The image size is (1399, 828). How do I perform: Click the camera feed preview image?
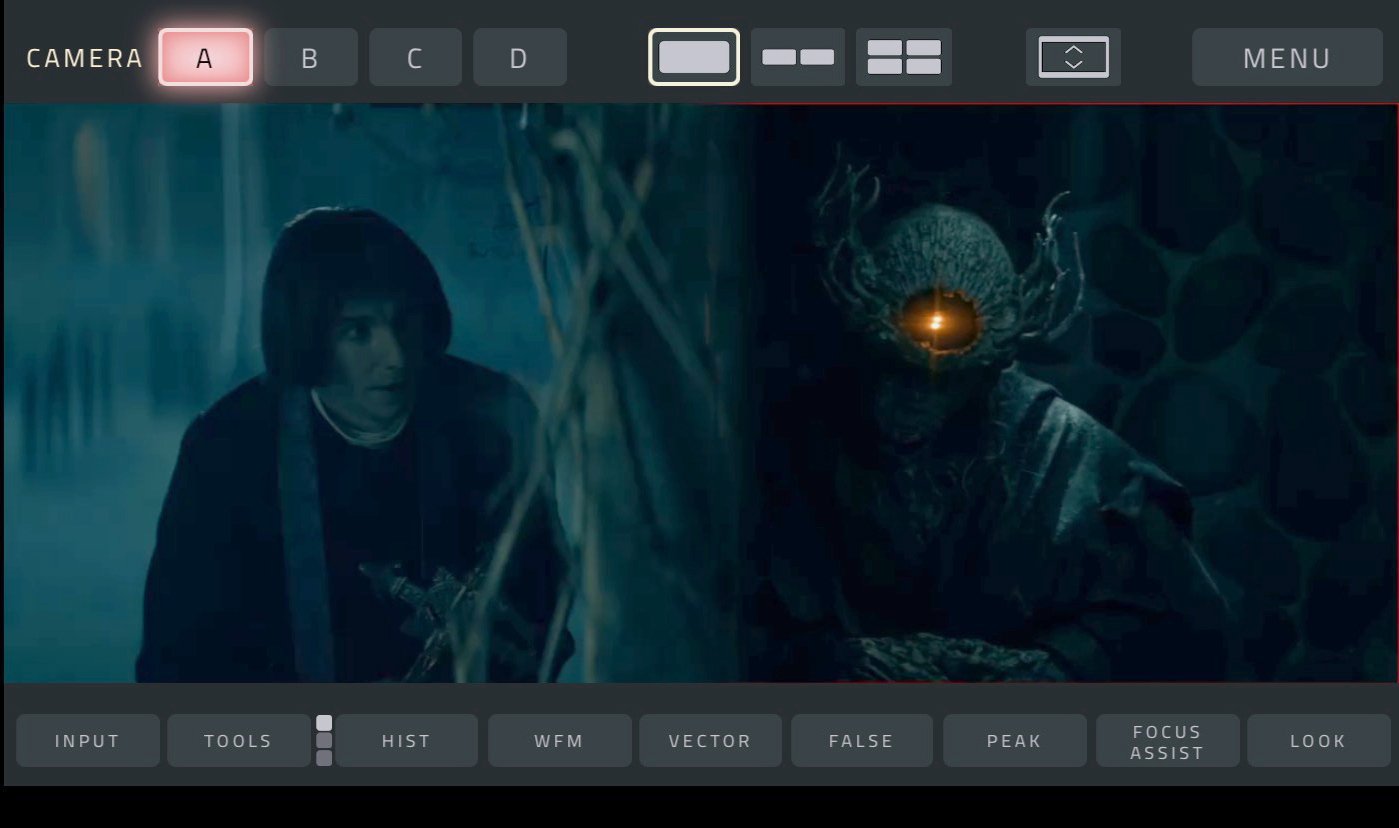700,393
